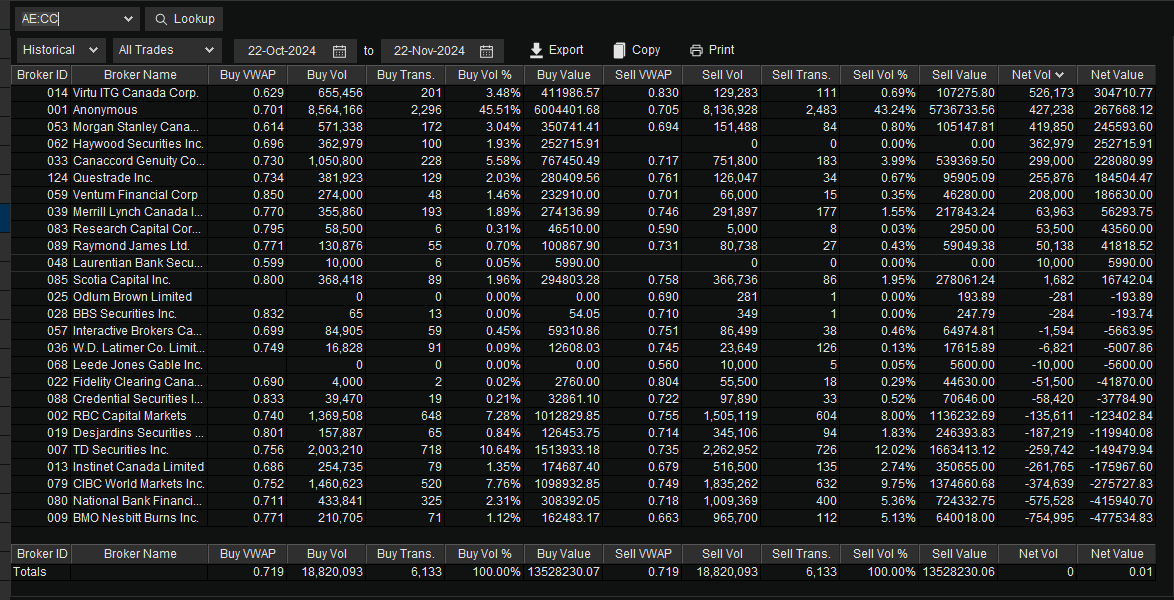Sort by Sell Vol column header
Screen dimensions: 1174x600
pos(722,75)
